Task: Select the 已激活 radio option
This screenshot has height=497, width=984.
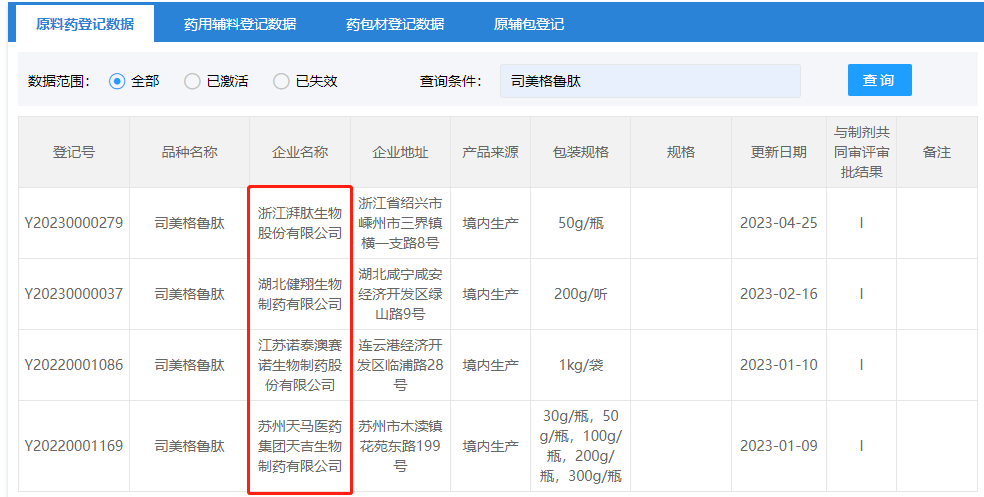Action: click(192, 81)
